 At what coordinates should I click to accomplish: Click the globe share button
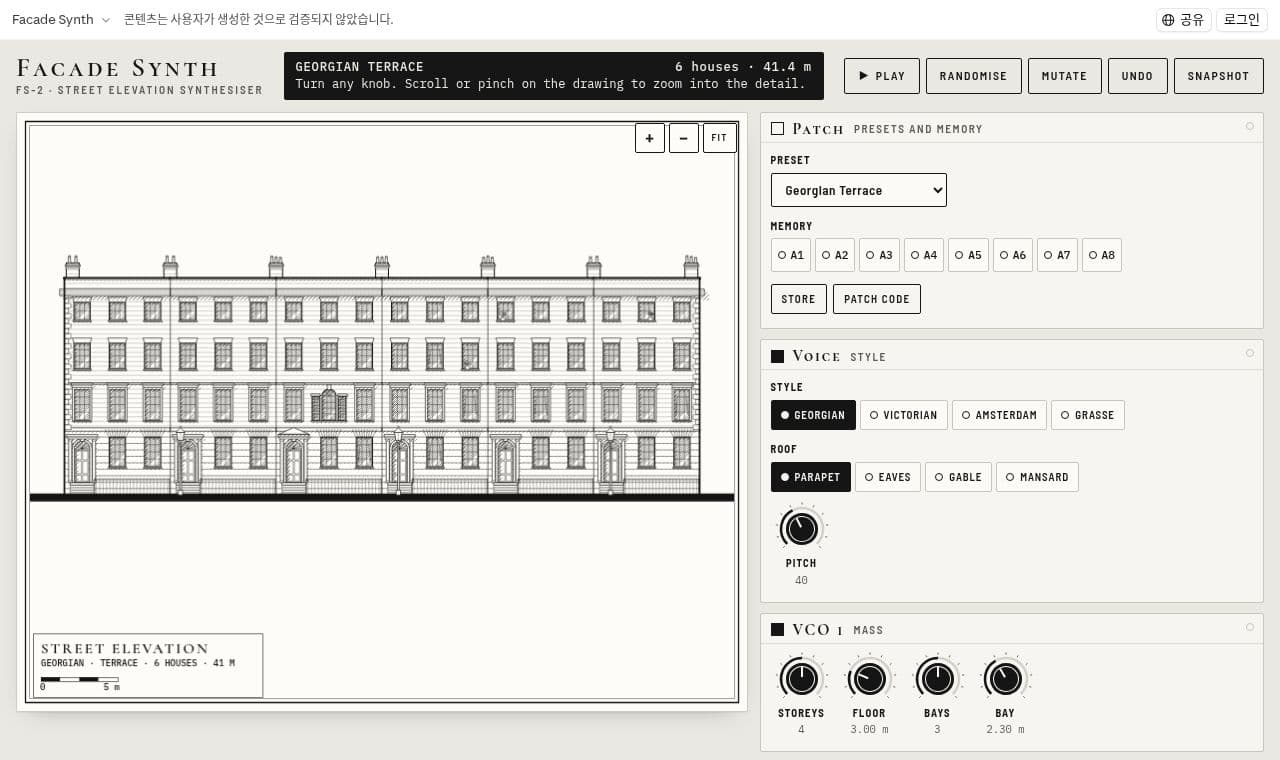[1184, 20]
